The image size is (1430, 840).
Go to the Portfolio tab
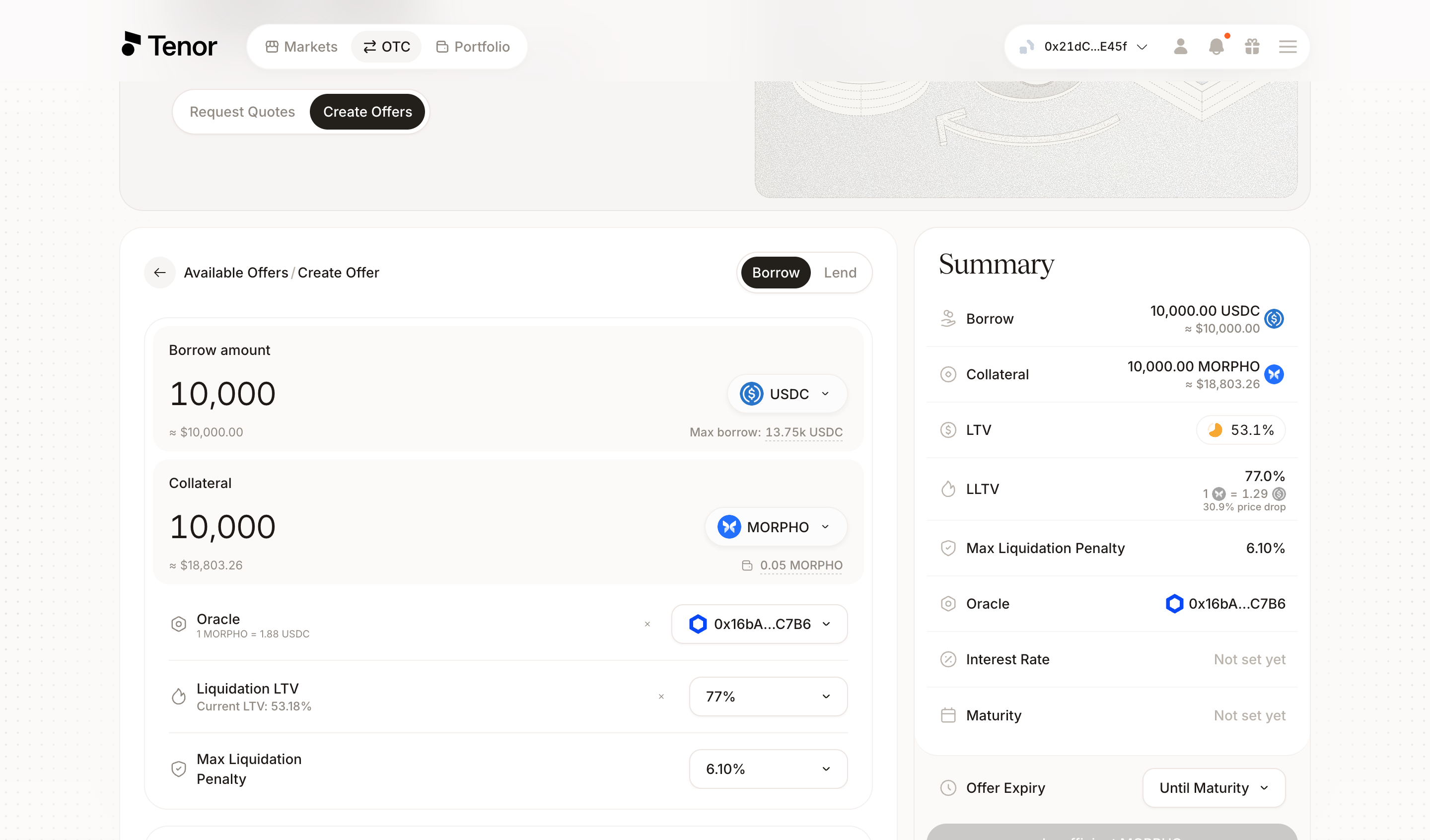point(473,47)
